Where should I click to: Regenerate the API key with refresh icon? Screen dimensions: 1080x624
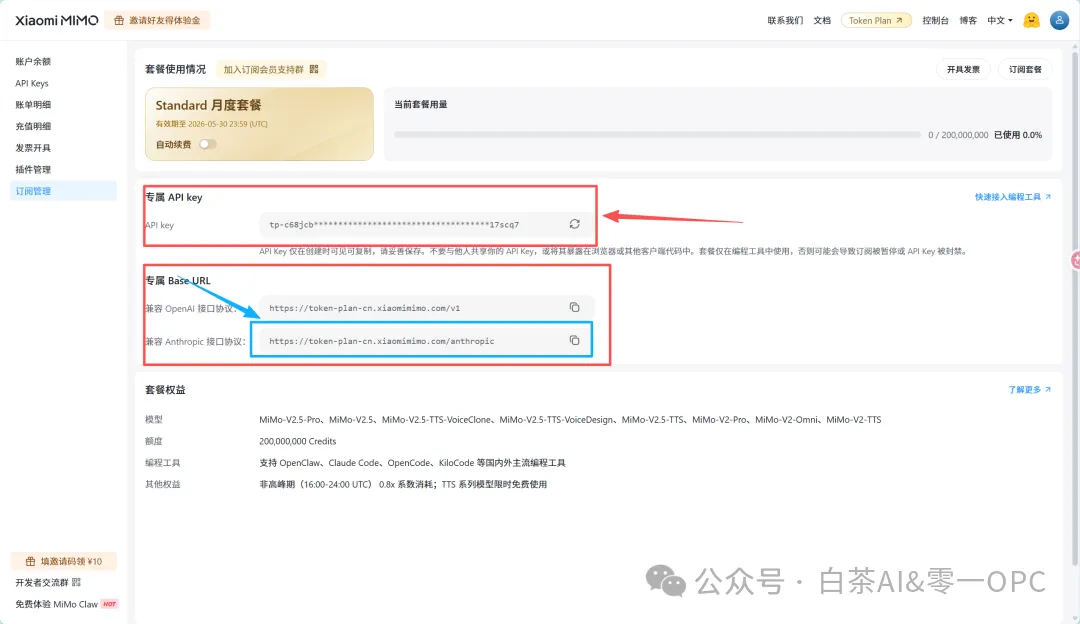[574, 224]
